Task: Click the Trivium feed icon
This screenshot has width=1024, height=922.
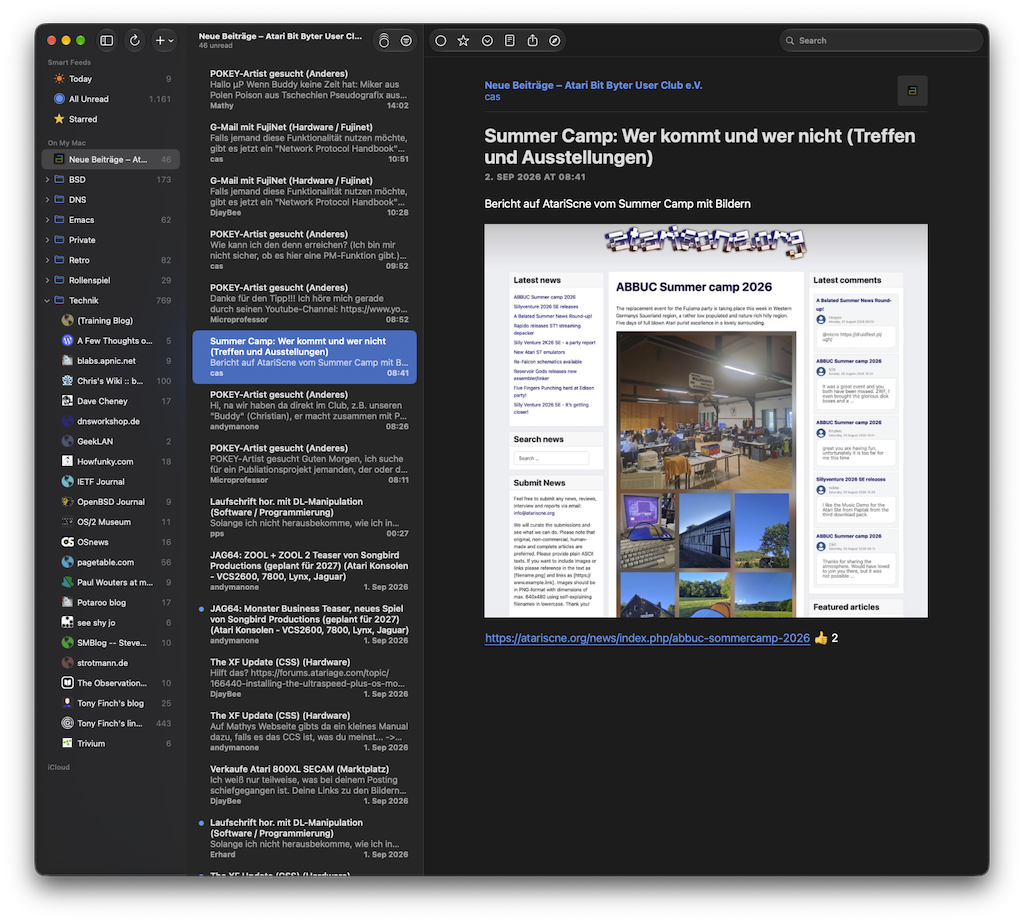Action: tap(67, 744)
